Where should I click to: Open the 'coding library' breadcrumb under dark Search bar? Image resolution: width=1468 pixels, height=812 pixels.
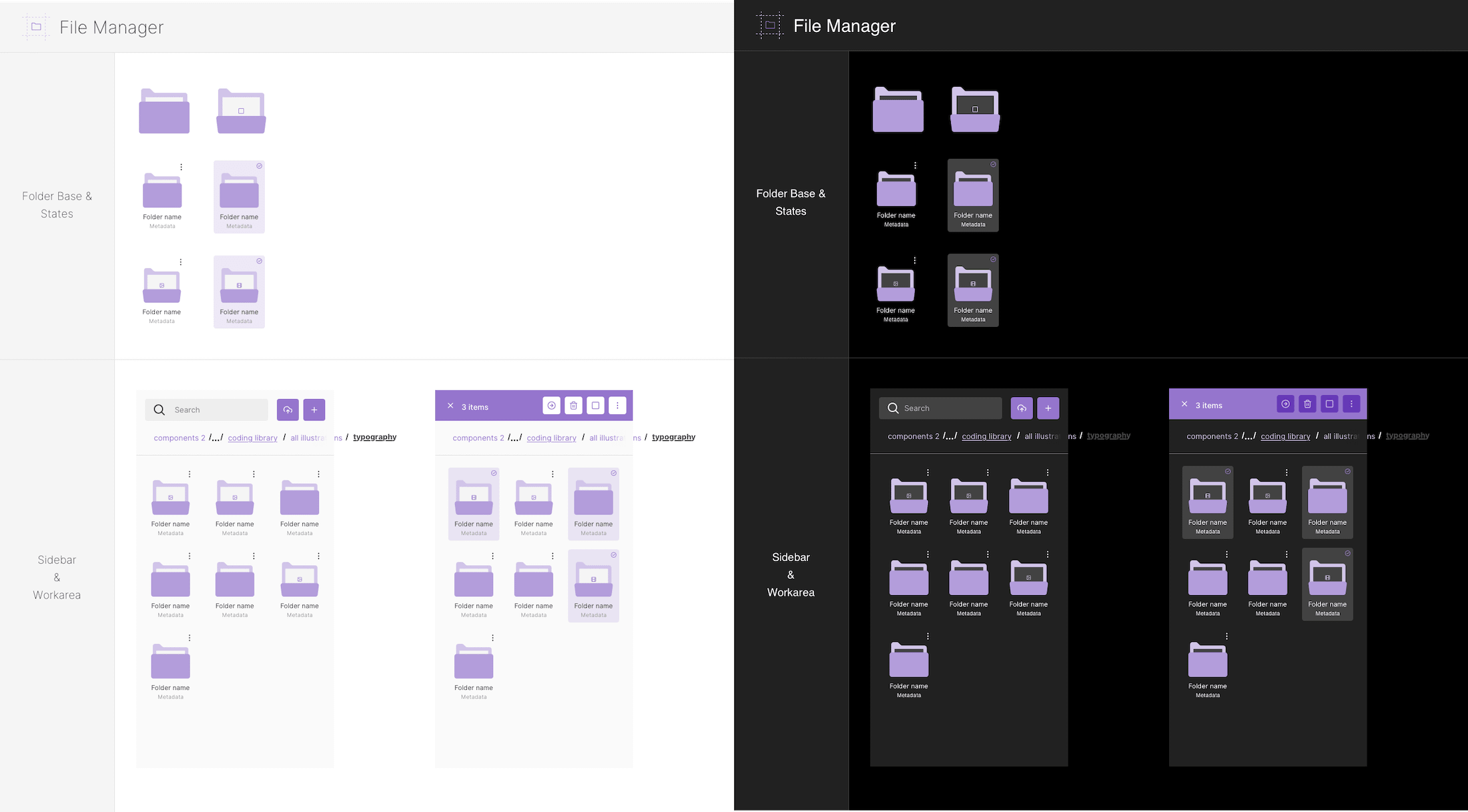[x=987, y=436]
